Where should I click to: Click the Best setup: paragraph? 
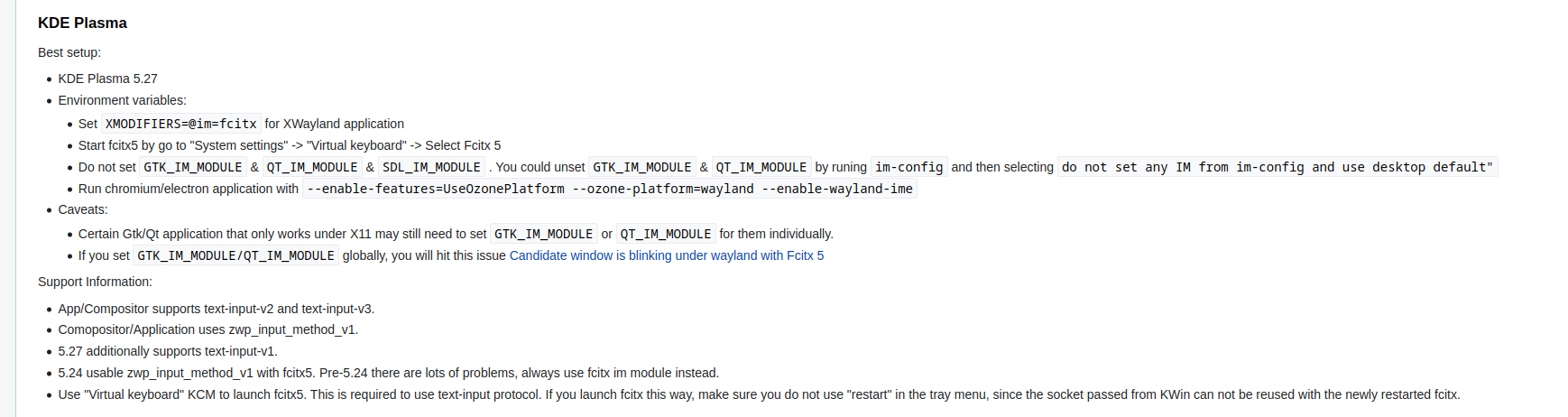[x=69, y=52]
